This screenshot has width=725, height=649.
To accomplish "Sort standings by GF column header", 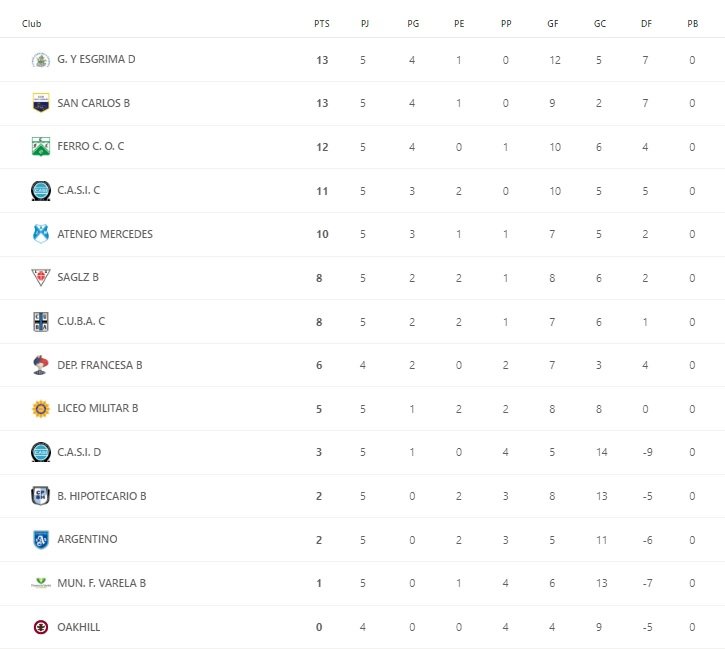I will (553, 23).
